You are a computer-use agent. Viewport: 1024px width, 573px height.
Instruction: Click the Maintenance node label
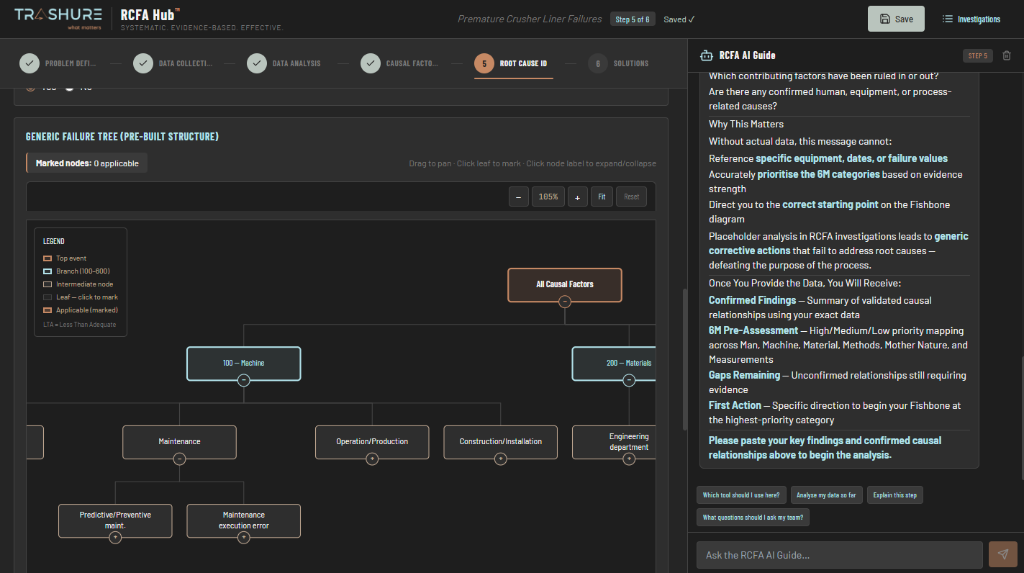pos(180,442)
